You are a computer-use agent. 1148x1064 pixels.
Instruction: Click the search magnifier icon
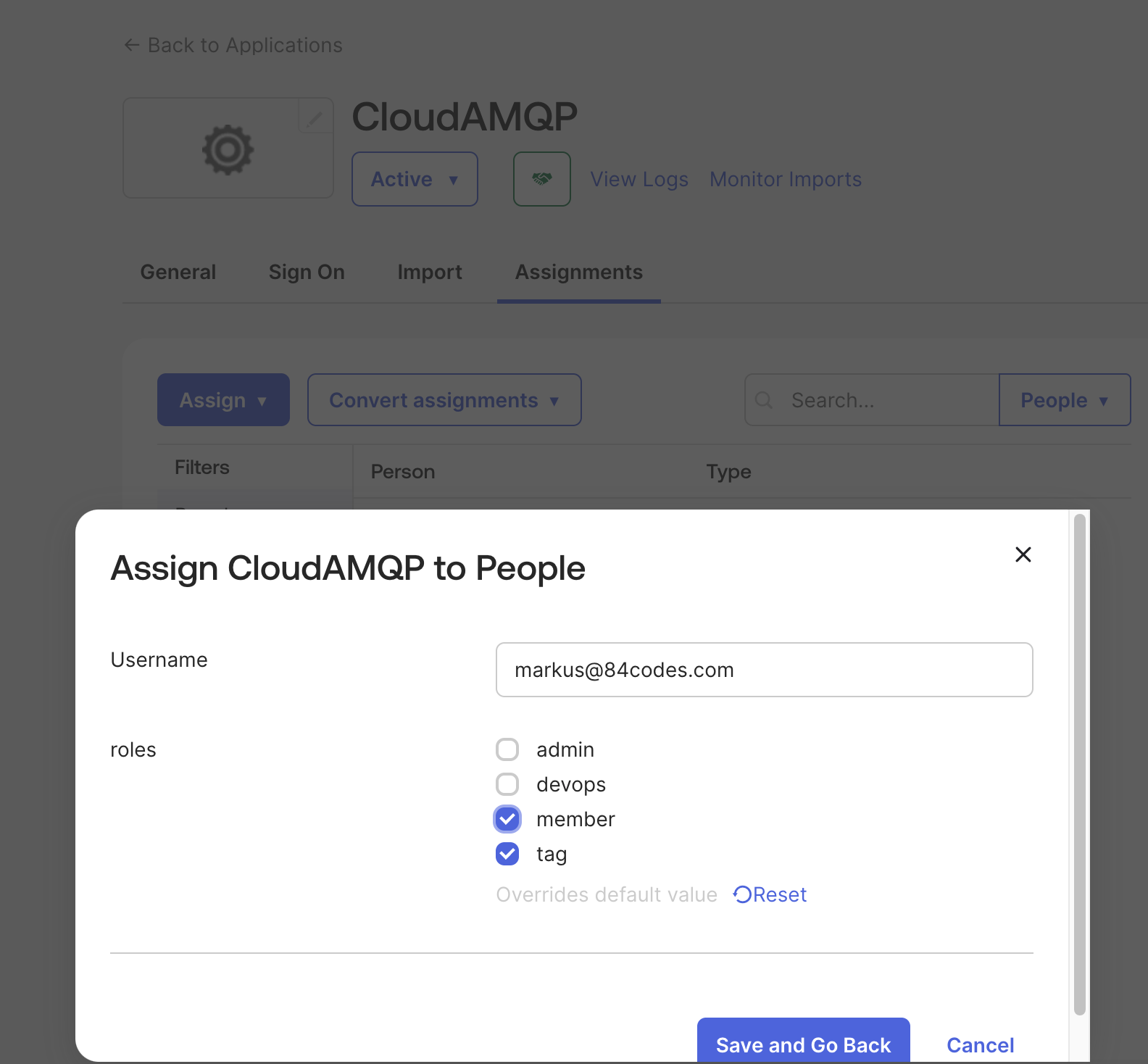coord(763,400)
